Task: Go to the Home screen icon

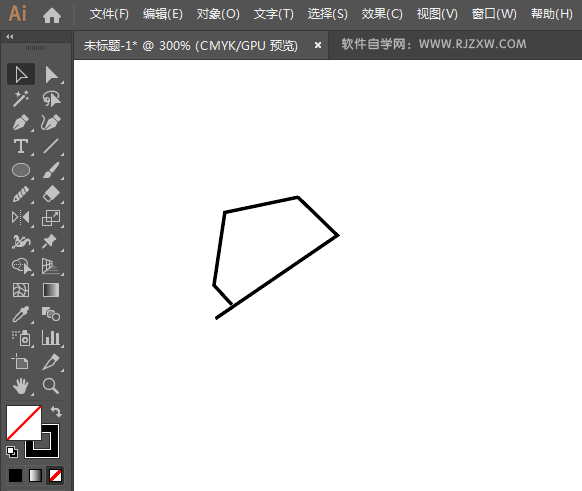Action: [52, 15]
